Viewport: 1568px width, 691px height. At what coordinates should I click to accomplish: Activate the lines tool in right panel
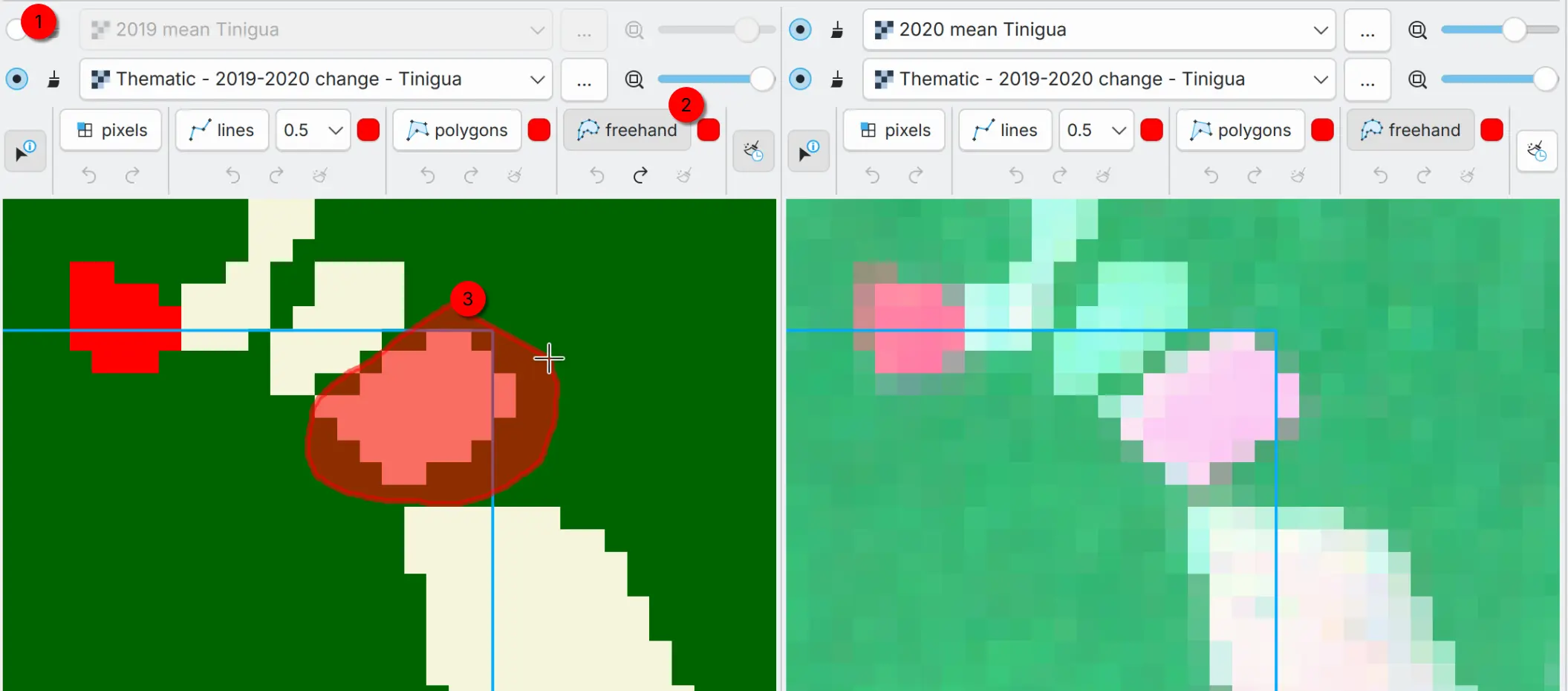point(1005,130)
